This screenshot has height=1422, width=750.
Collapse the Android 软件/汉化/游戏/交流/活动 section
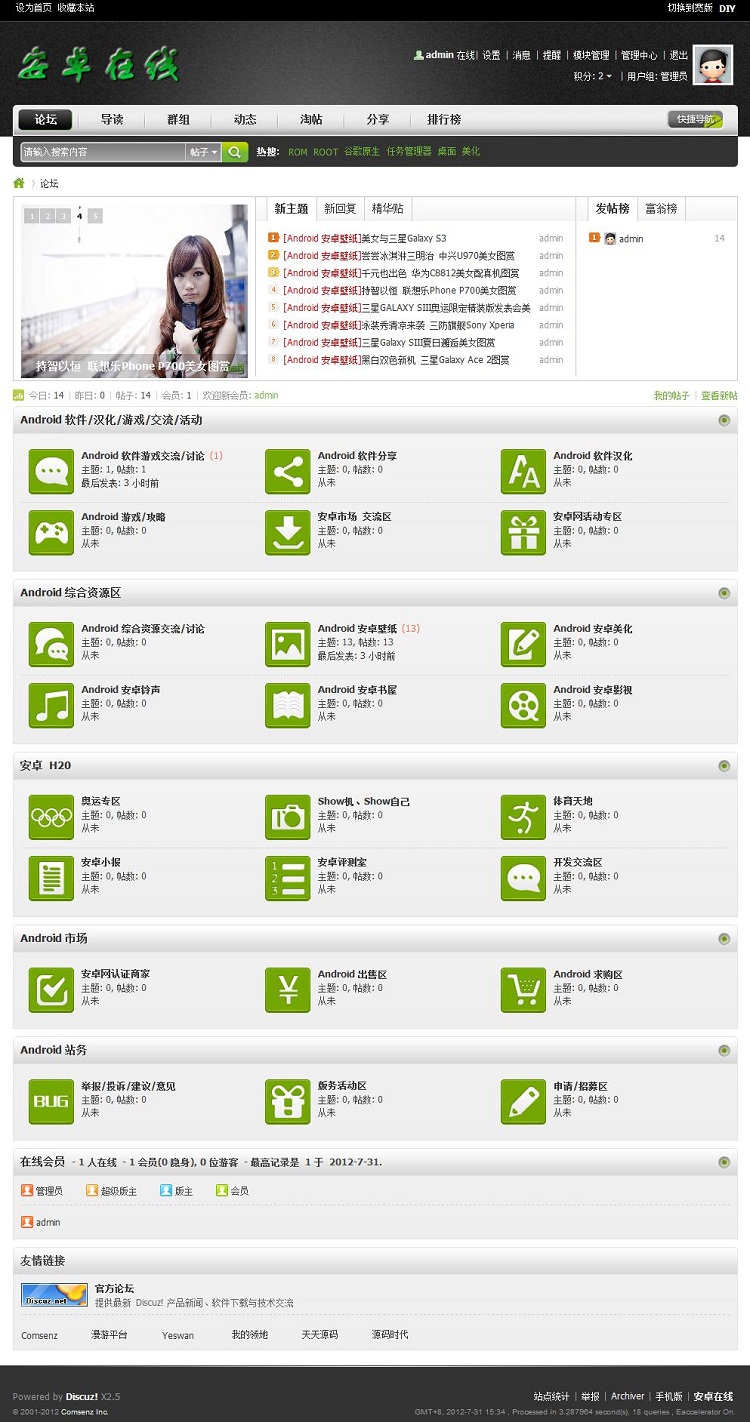[724, 420]
